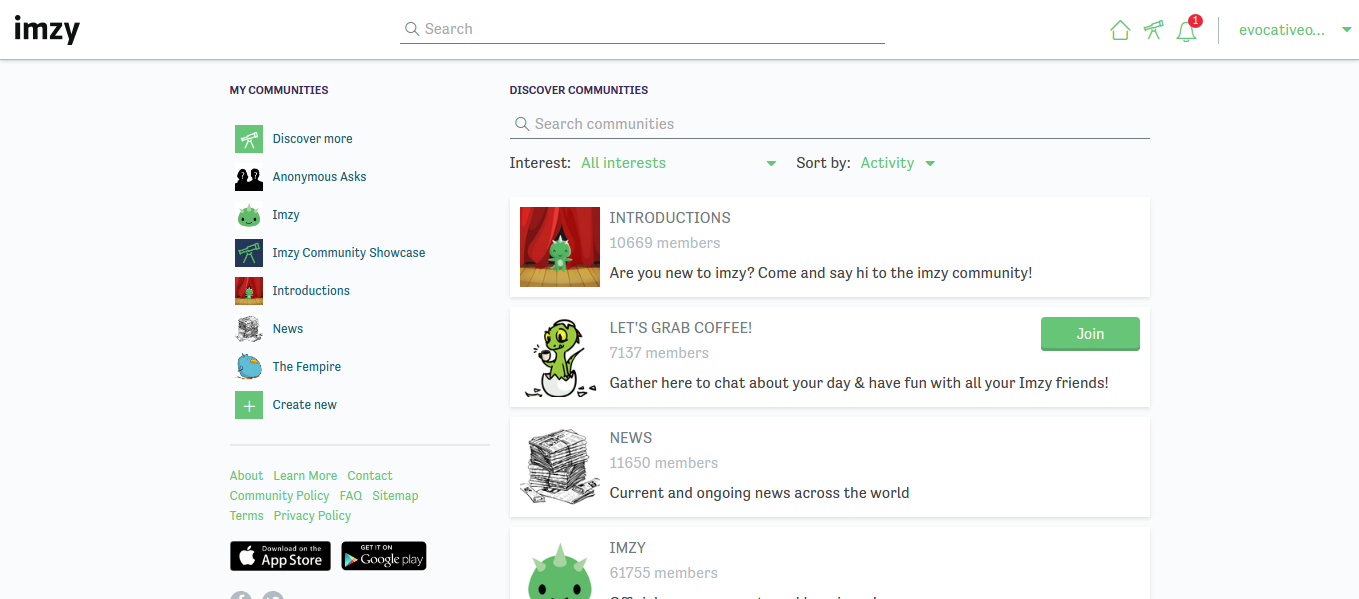Open the About footer link
The height and width of the screenshot is (599, 1359).
(x=246, y=476)
